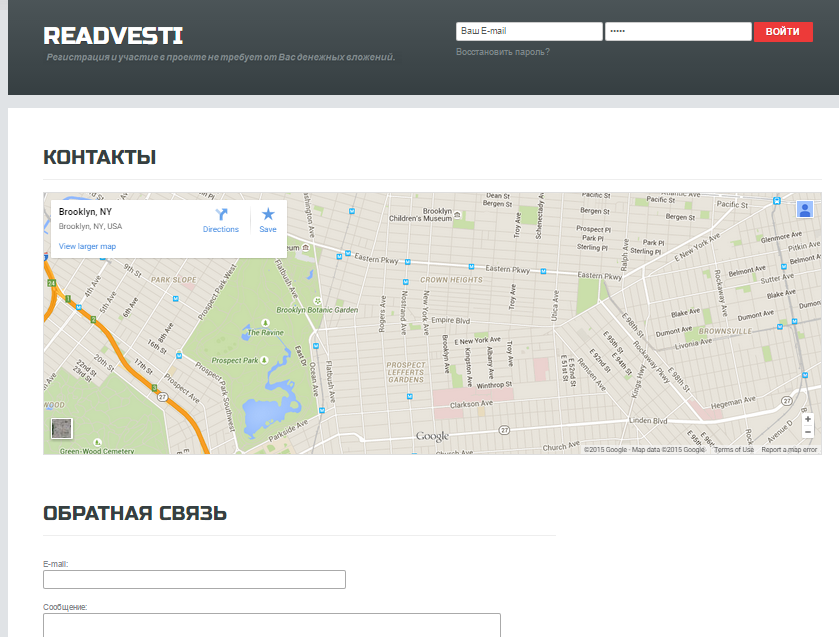Screen dimensions: 839x637
Task: Zoom in with the map plus button
Action: pyautogui.click(x=808, y=419)
